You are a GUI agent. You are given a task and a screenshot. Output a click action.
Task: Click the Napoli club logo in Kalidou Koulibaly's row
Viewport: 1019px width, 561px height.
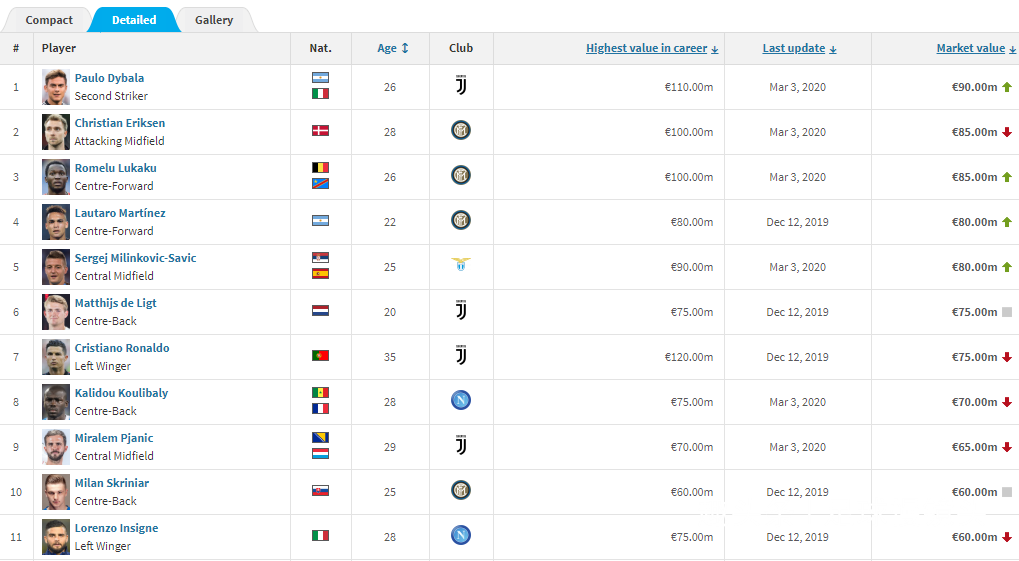[461, 400]
